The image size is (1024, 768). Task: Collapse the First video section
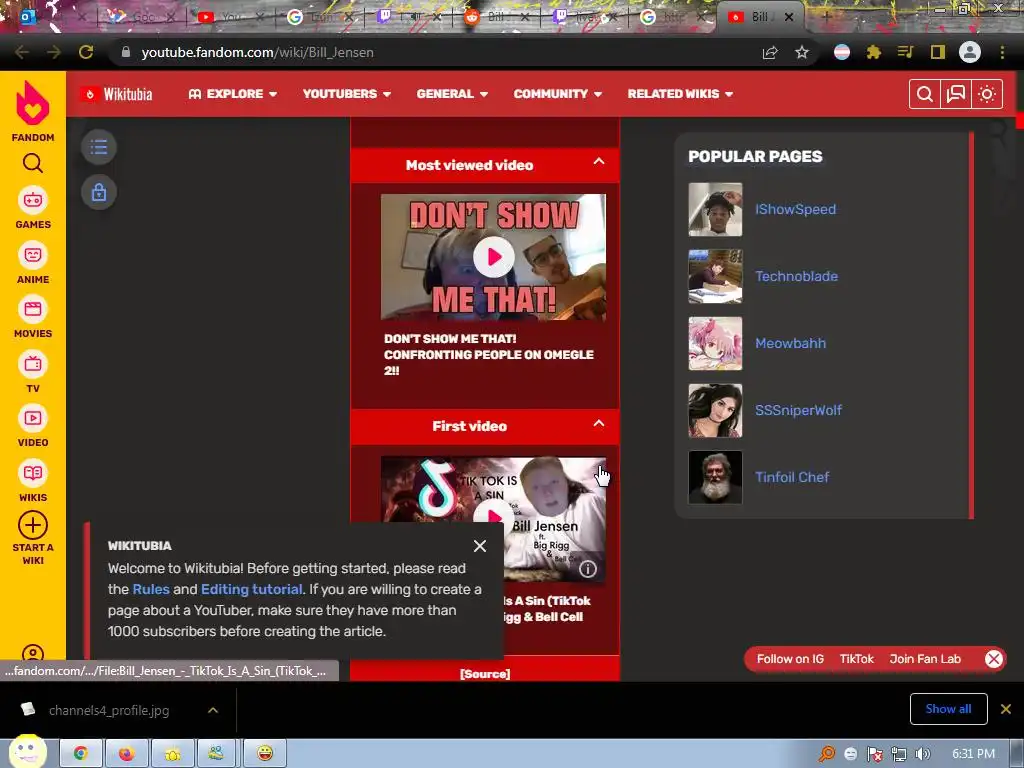click(x=599, y=423)
